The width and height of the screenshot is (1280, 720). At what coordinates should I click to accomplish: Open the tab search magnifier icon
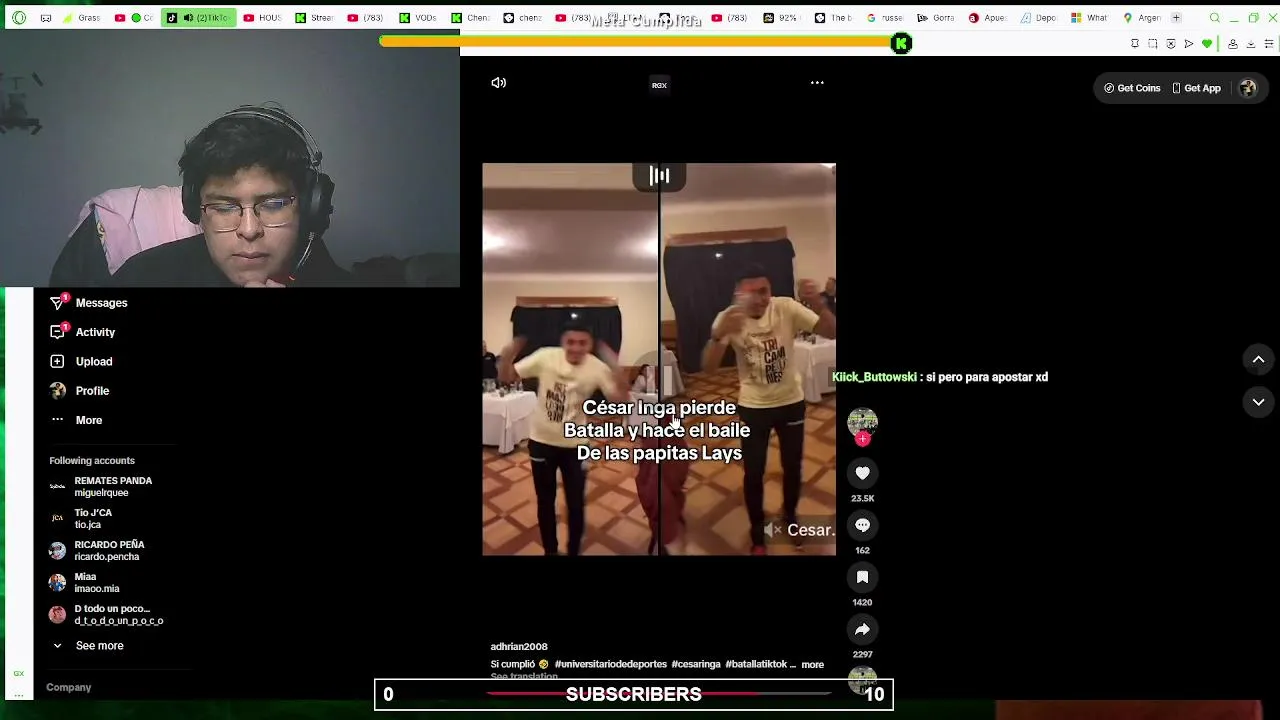[1214, 18]
